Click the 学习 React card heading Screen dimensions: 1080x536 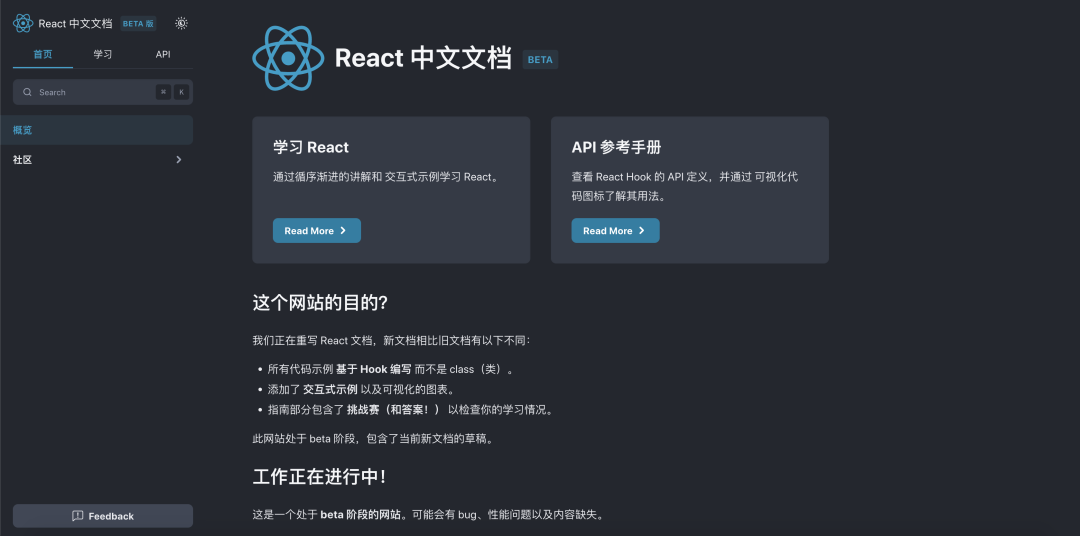point(311,147)
